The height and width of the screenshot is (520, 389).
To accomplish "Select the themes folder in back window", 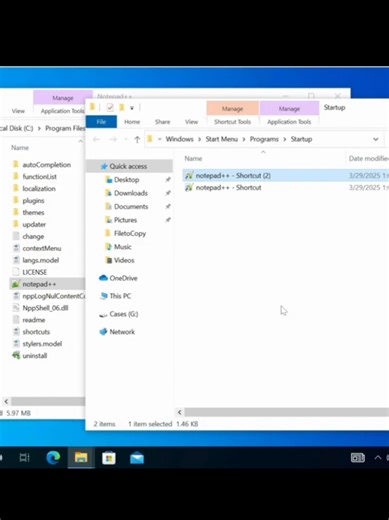I will click(33, 212).
